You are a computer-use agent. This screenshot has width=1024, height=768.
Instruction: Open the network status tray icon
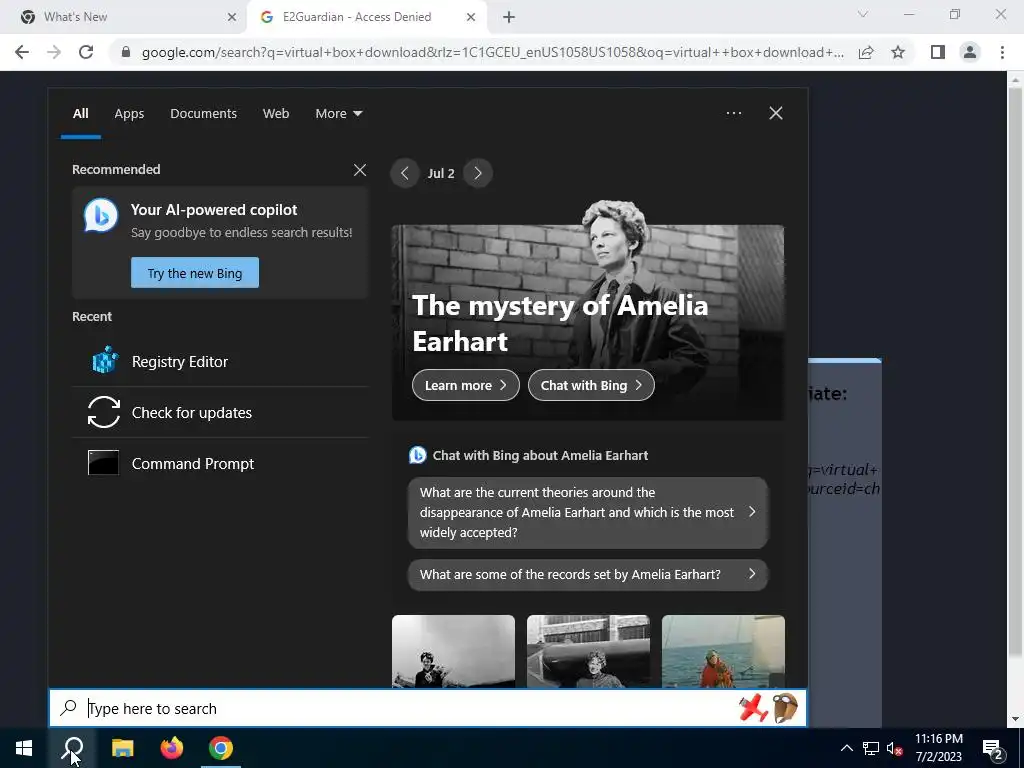[x=871, y=748]
